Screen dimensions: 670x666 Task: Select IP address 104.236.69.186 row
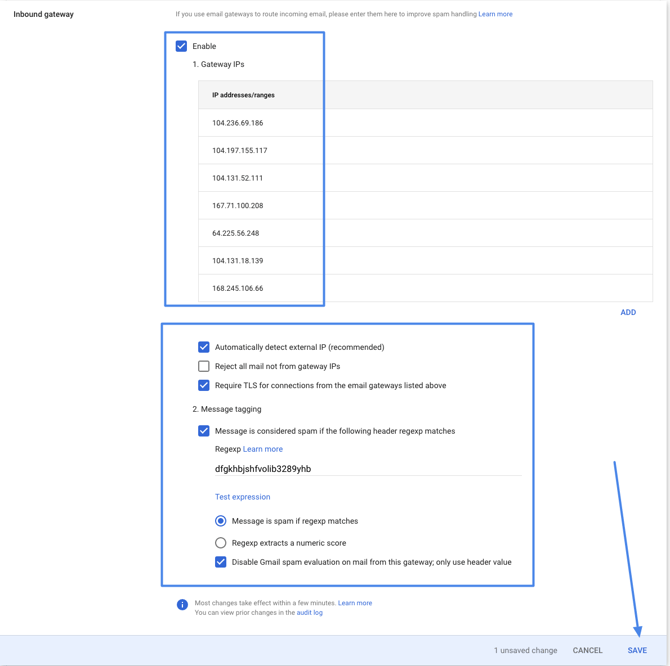pos(238,123)
